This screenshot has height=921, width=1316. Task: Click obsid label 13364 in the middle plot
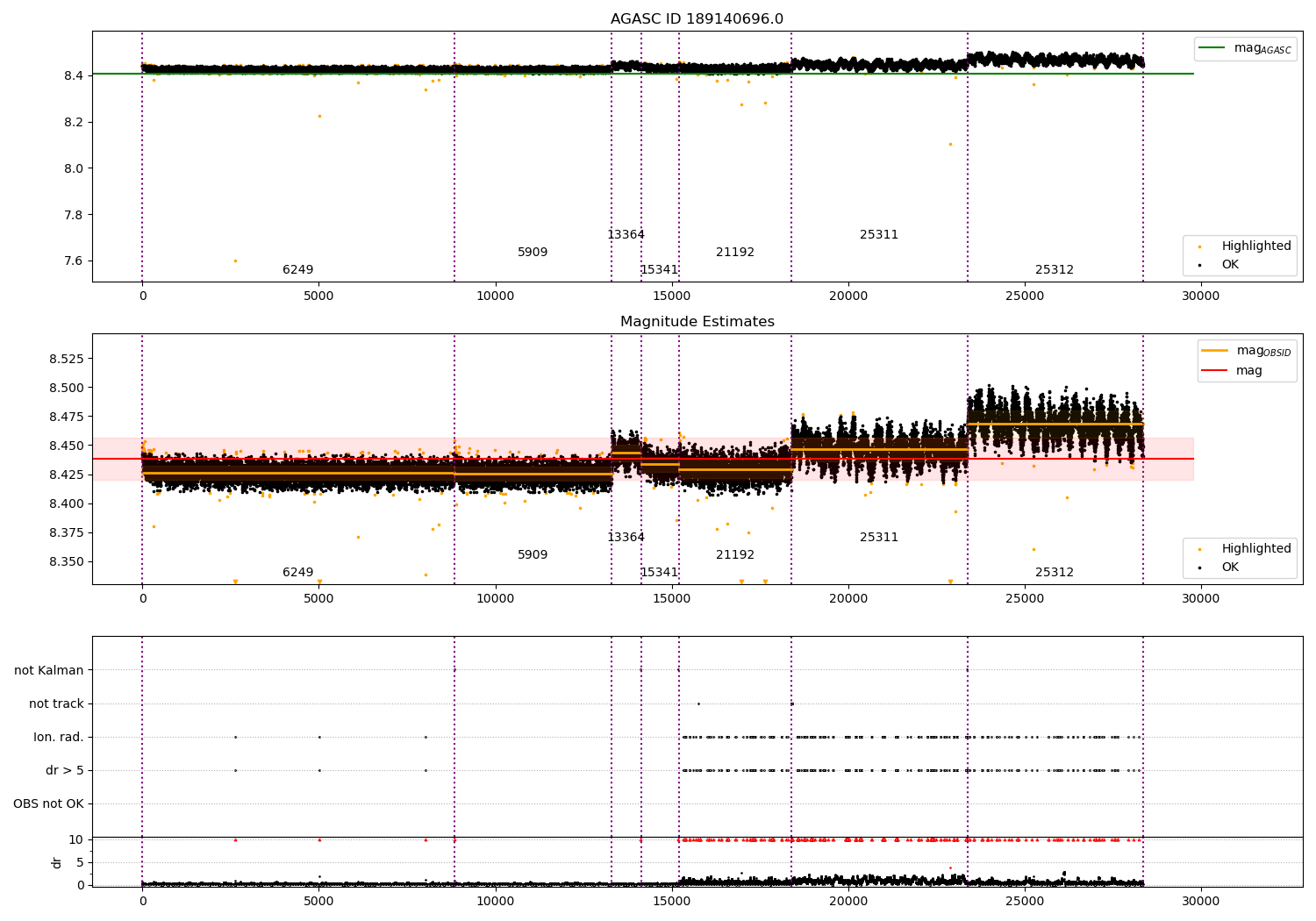(626, 538)
